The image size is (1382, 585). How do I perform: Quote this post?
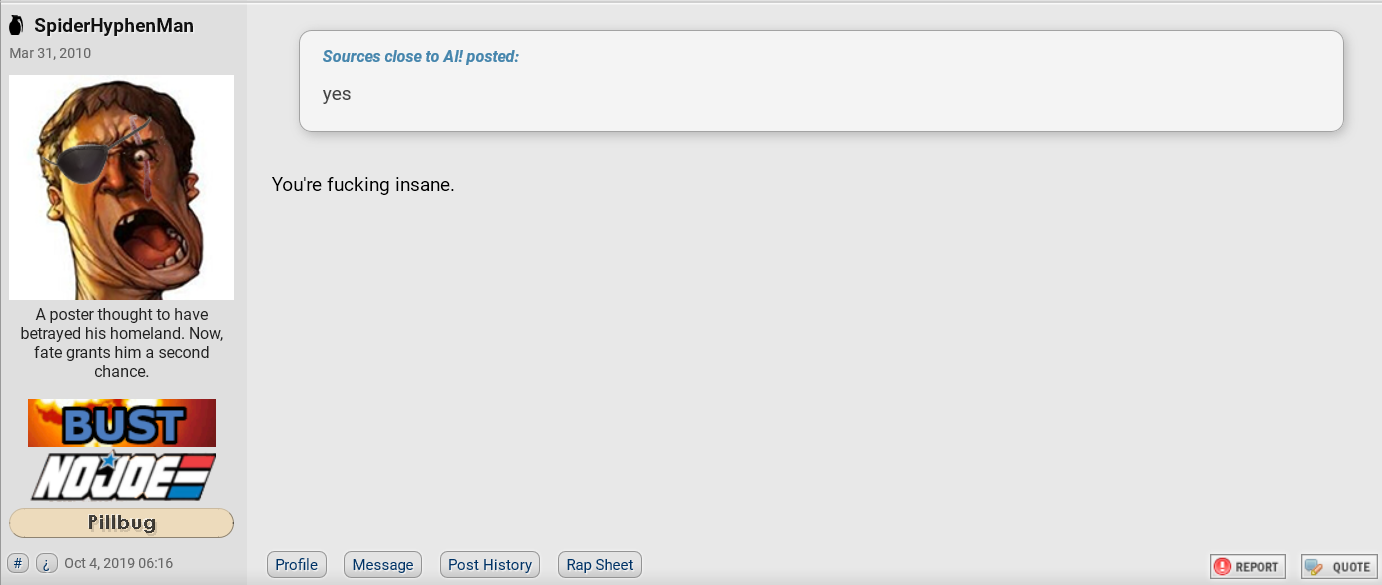(x=1339, y=566)
